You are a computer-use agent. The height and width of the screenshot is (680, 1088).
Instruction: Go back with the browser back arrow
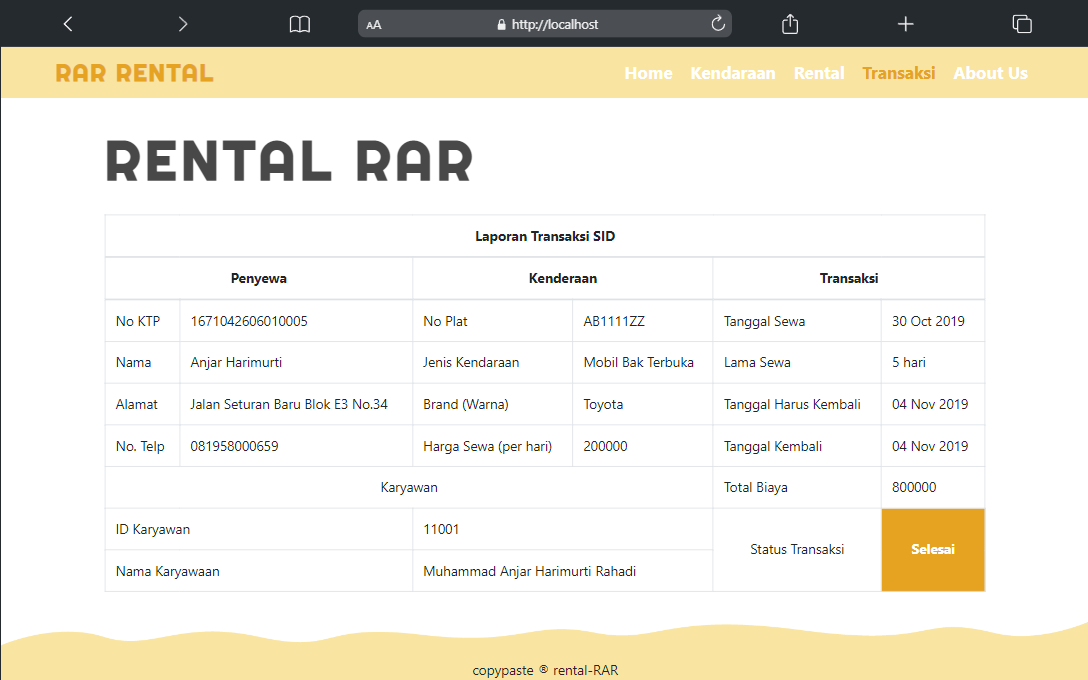[67, 24]
